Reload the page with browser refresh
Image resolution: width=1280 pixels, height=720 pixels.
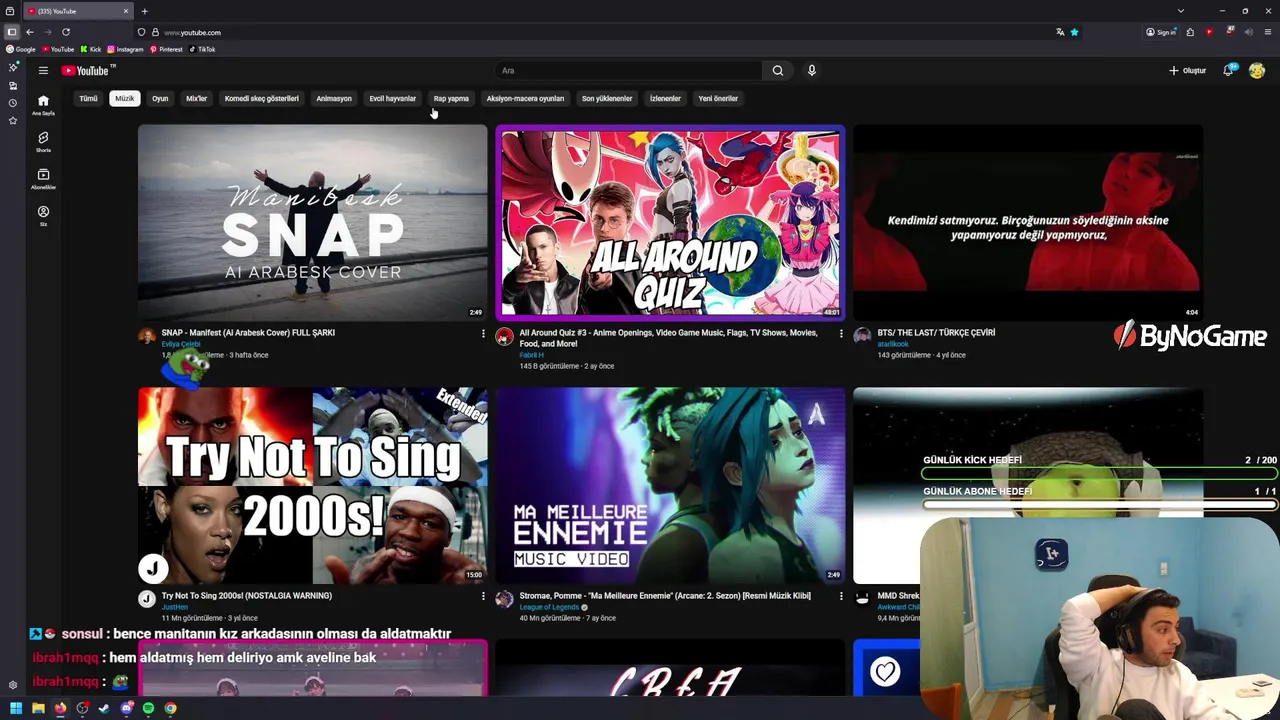coord(66,32)
